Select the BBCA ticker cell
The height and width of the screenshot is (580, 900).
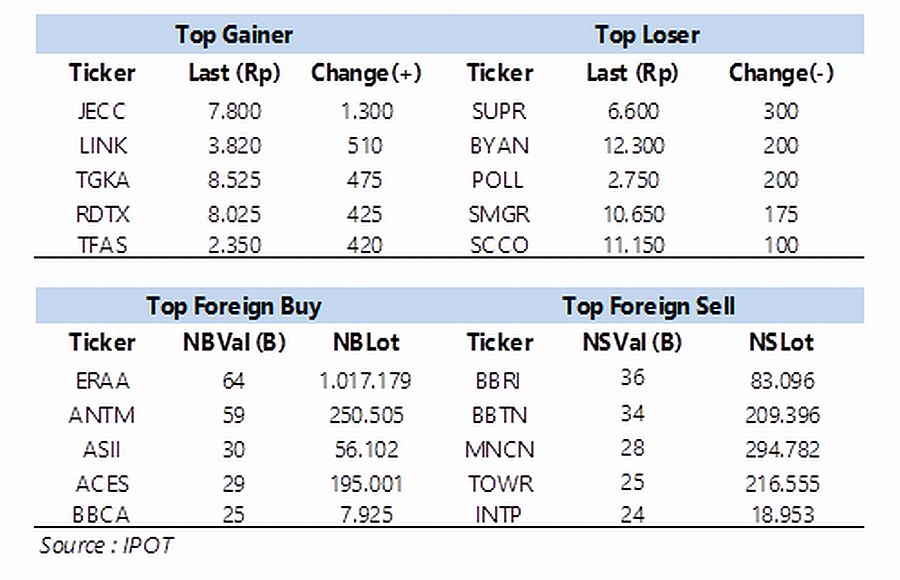pyautogui.click(x=101, y=514)
